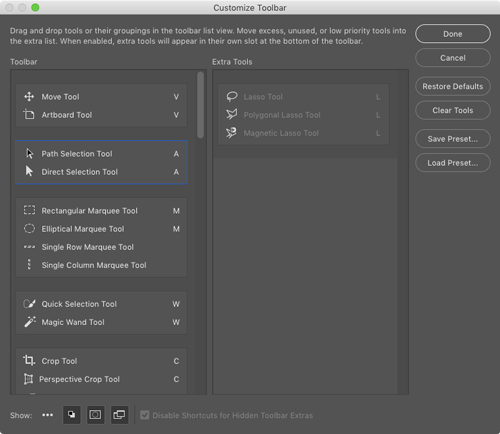Click shortcut letter V of Artboard Tool
The image size is (500, 434).
coord(176,115)
